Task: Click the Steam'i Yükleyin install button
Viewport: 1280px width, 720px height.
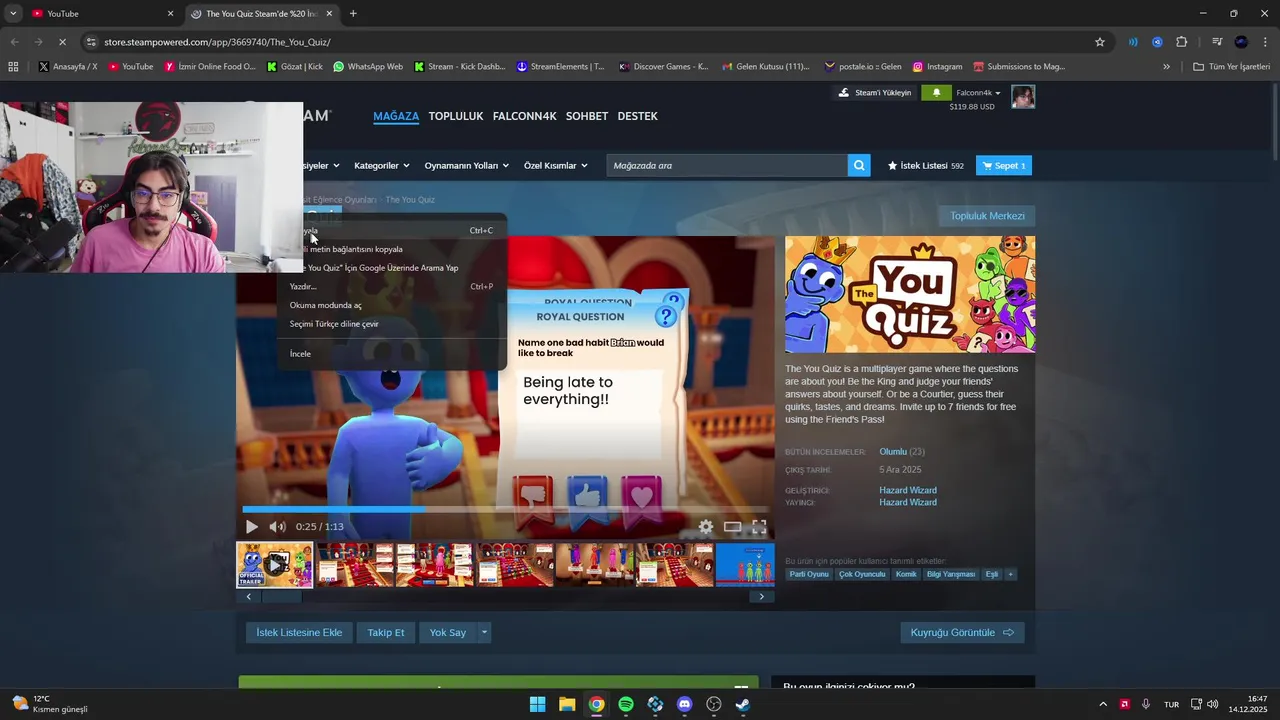Action: [875, 93]
